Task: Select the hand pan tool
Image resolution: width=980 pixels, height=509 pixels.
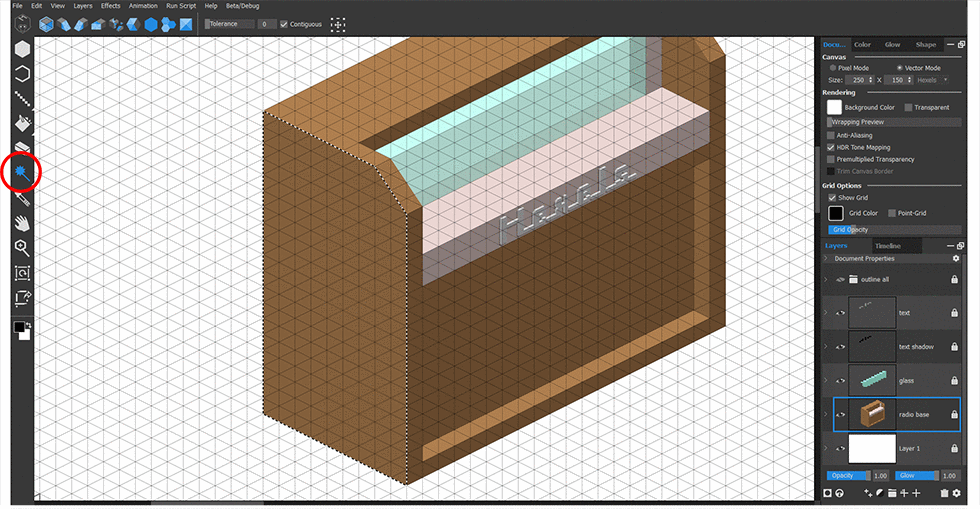Action: coord(21,223)
